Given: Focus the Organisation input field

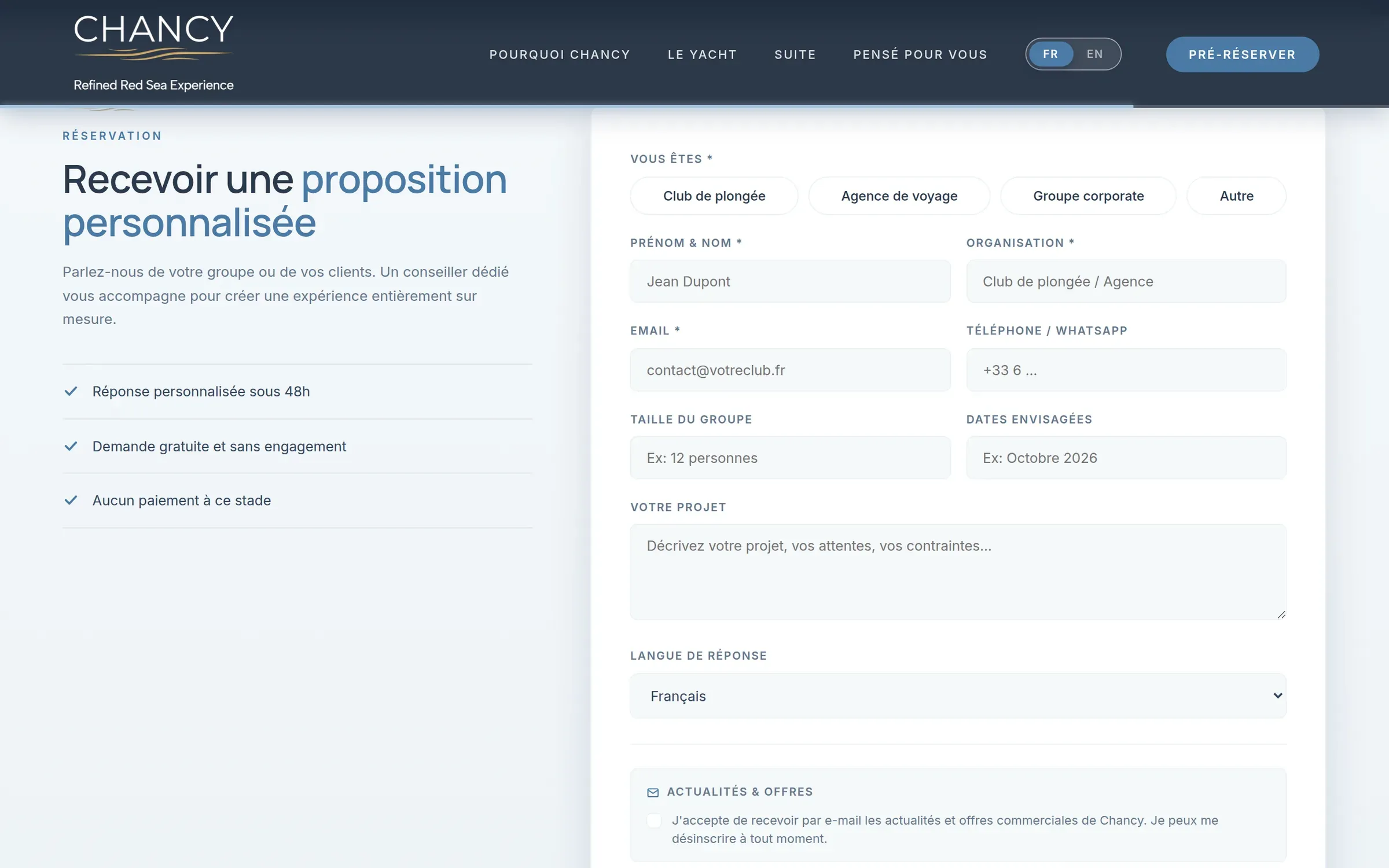Looking at the screenshot, I should (1126, 281).
